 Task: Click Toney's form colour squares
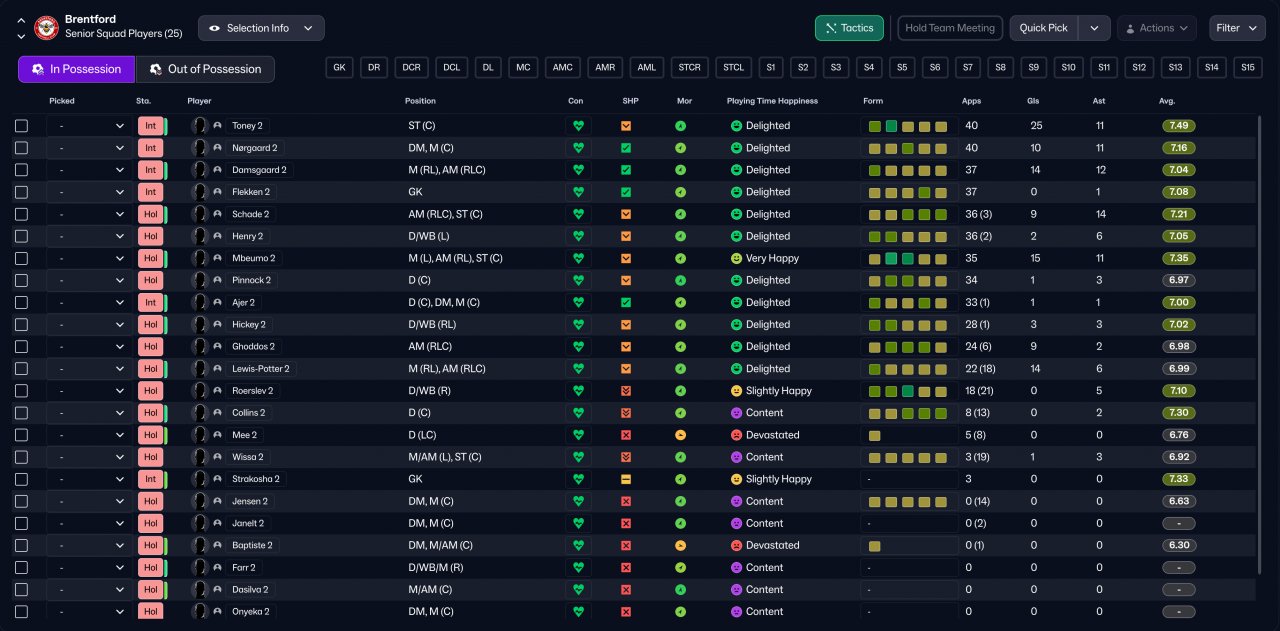tap(908, 126)
